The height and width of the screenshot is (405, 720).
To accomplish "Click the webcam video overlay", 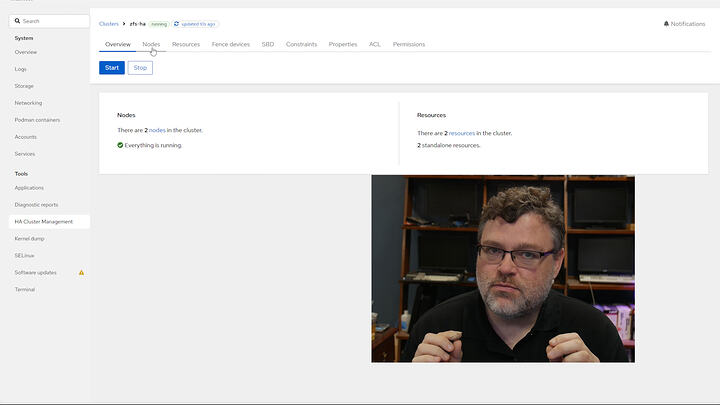I will coord(503,269).
